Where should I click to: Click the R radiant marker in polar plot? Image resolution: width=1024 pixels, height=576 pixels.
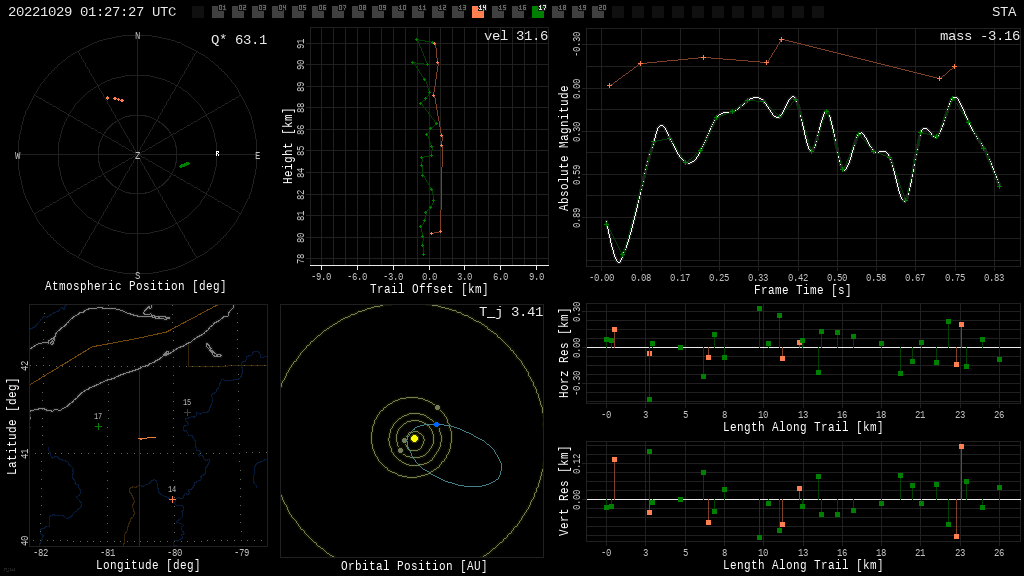pos(217,154)
